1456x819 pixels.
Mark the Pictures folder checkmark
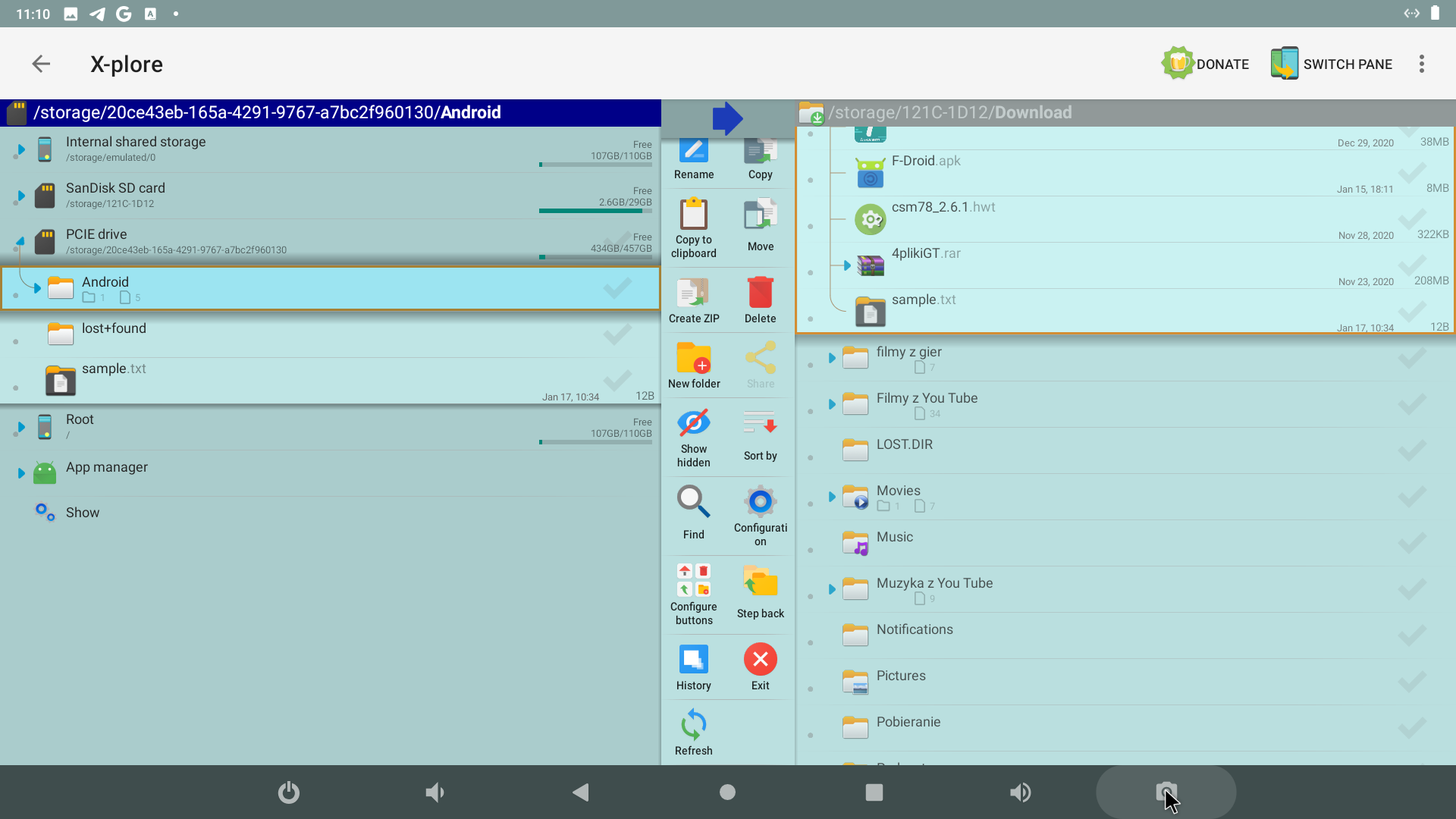(x=1412, y=682)
